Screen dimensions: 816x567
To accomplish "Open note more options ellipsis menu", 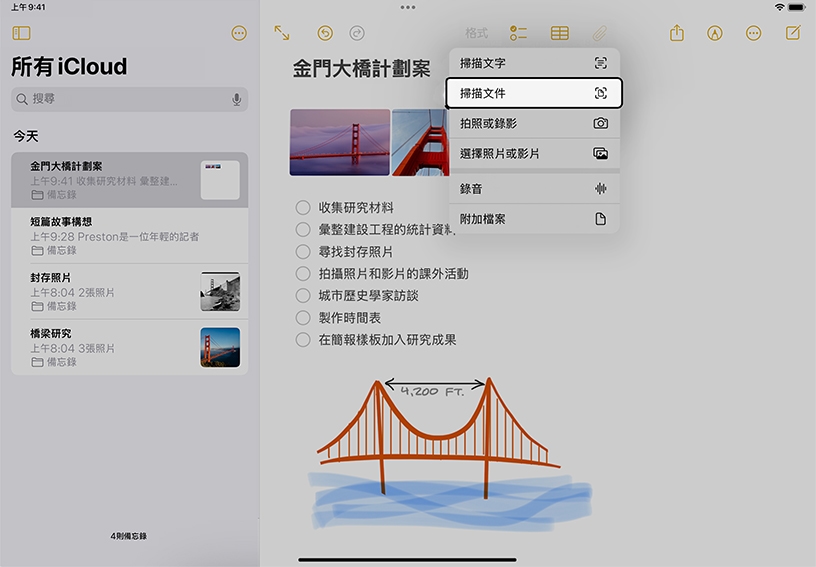I will click(754, 33).
